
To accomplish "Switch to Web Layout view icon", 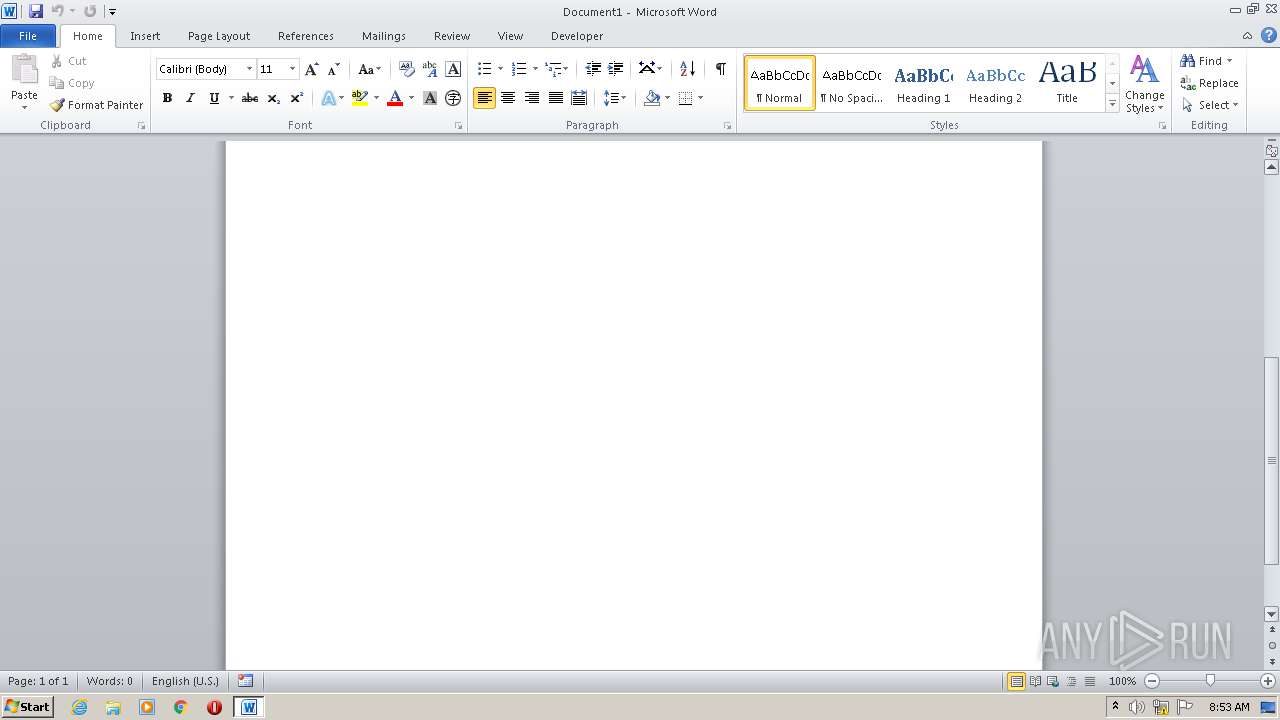I will (1053, 681).
